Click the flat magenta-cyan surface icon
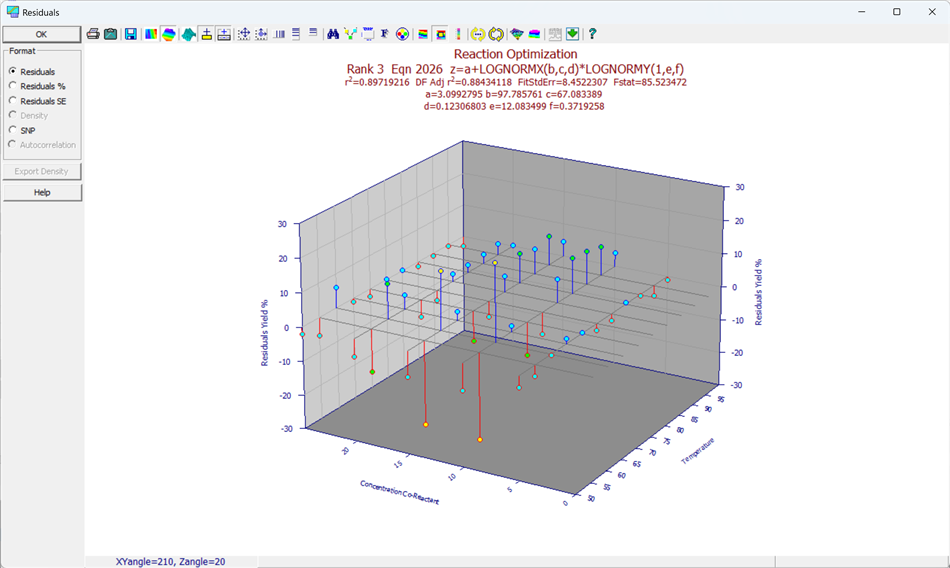 click(x=534, y=34)
